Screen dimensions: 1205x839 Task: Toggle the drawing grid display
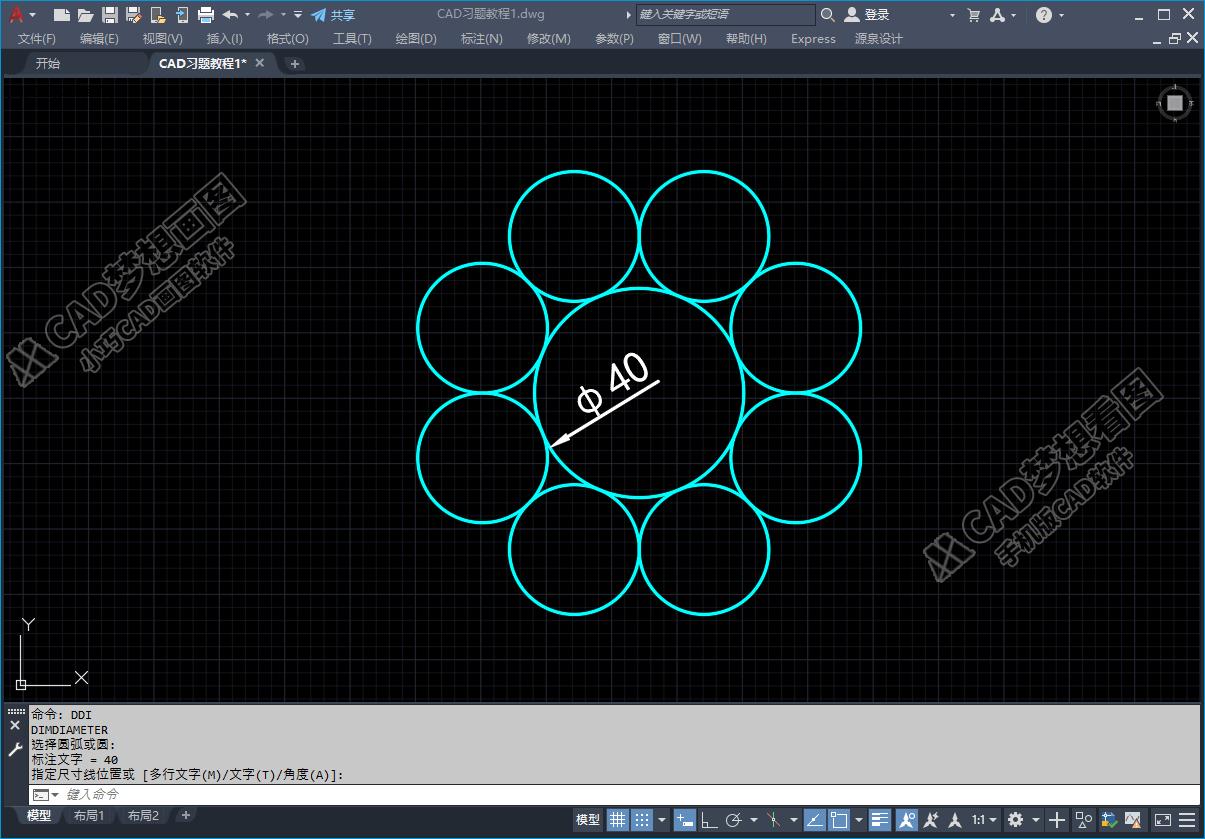[618, 820]
